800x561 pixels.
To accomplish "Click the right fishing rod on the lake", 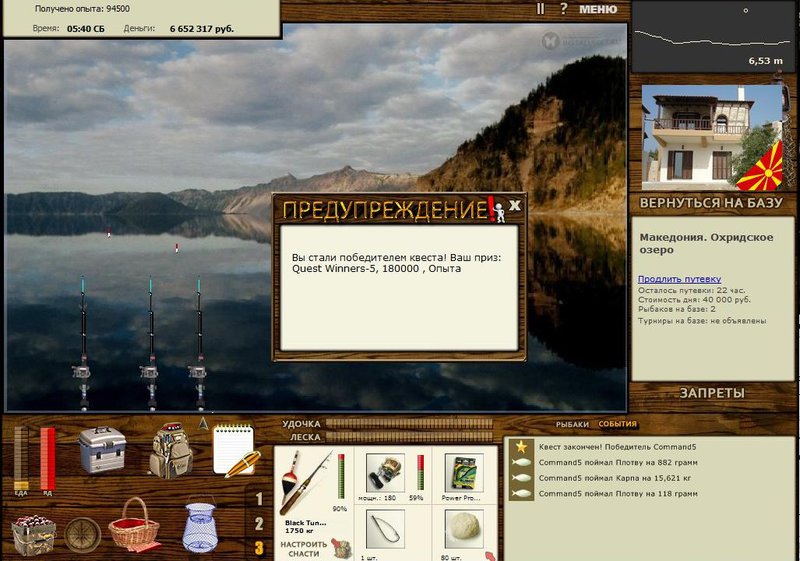I will pyautogui.click(x=199, y=343).
